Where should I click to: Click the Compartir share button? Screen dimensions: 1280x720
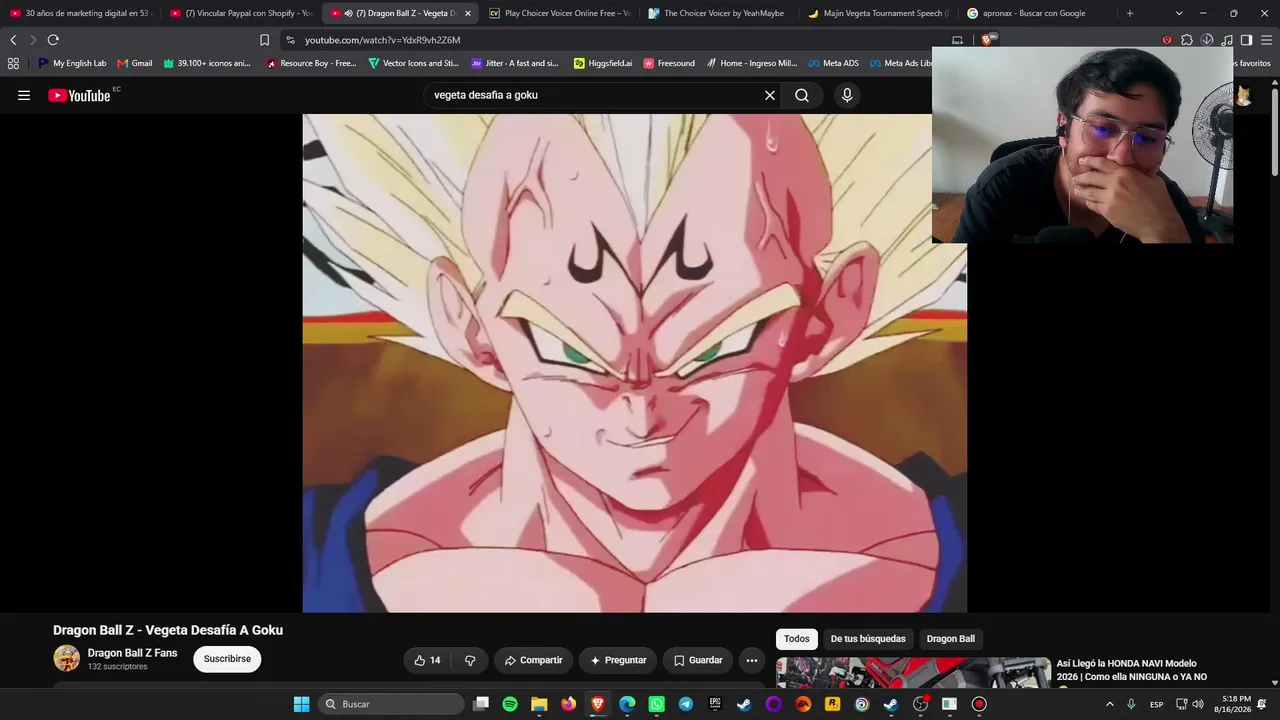coord(534,660)
